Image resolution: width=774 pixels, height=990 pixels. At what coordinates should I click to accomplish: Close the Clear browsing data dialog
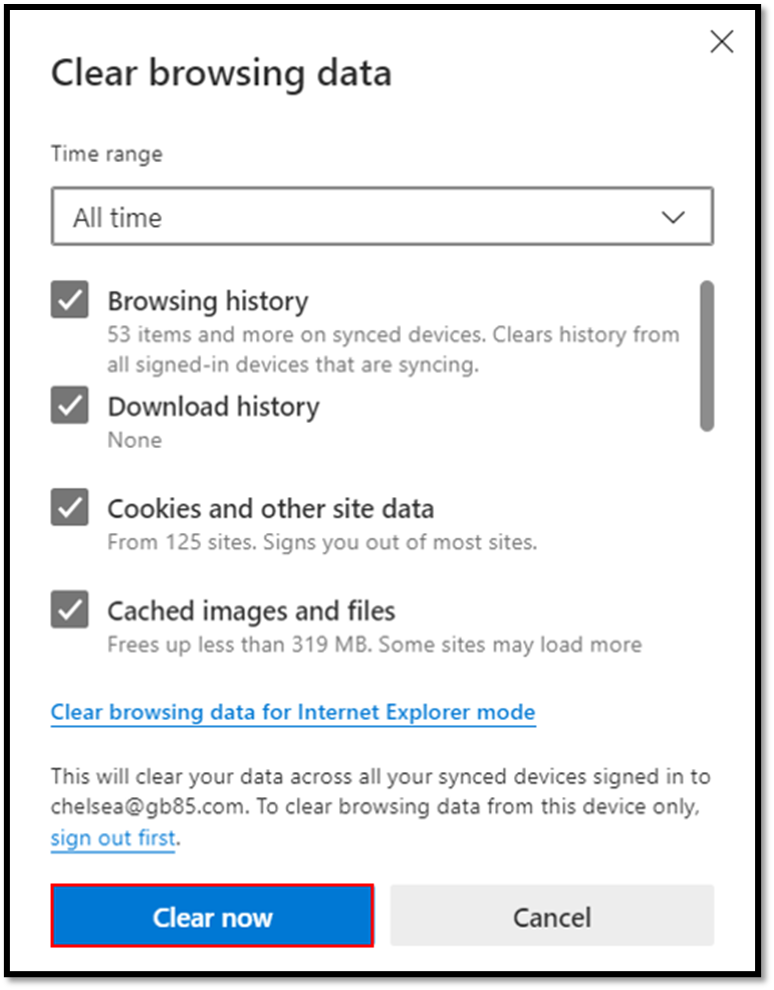tap(721, 42)
